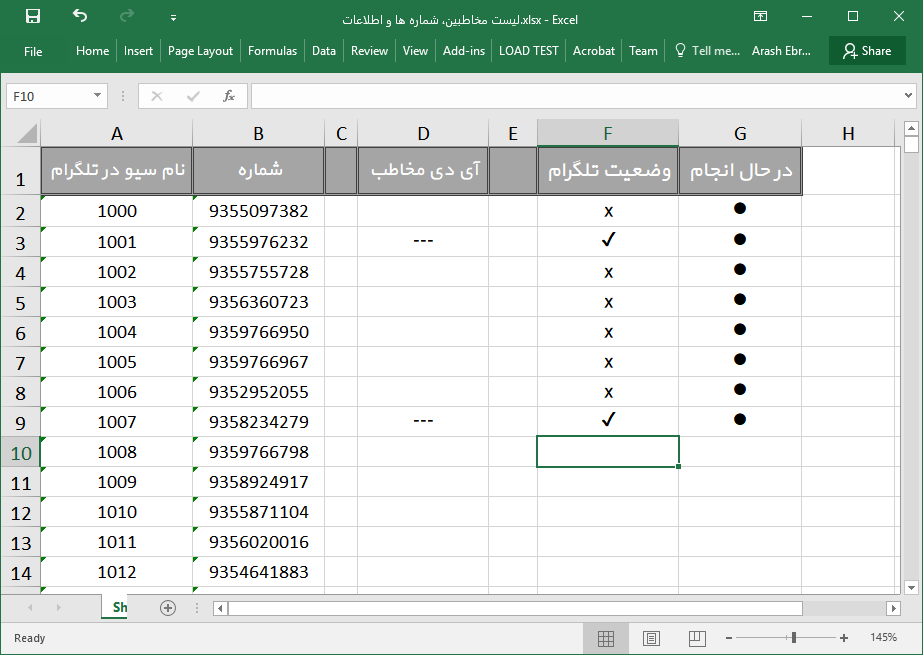This screenshot has width=923, height=655.
Task: Open zoom dialog via 145% level
Action: point(884,637)
